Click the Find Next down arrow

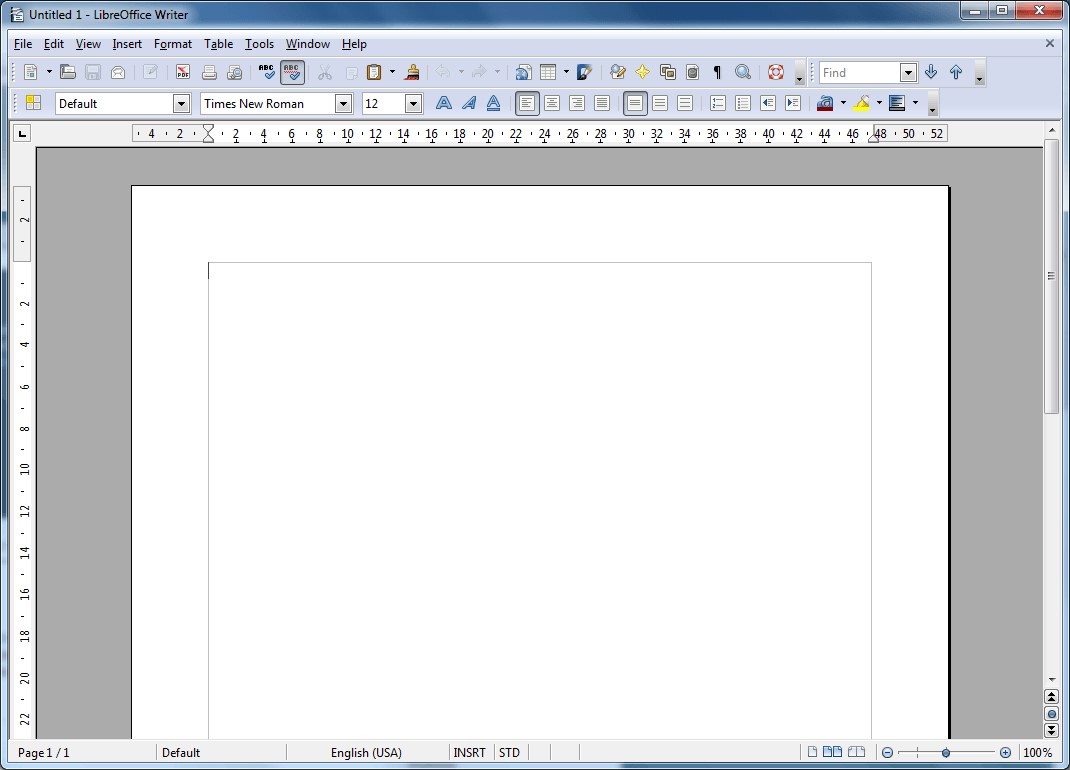click(931, 72)
